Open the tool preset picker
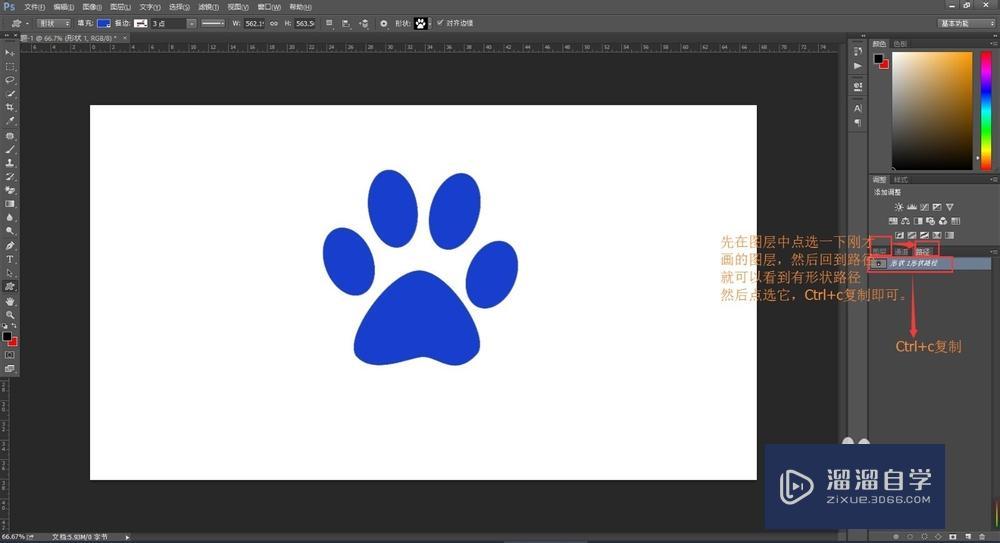 (x=19, y=23)
